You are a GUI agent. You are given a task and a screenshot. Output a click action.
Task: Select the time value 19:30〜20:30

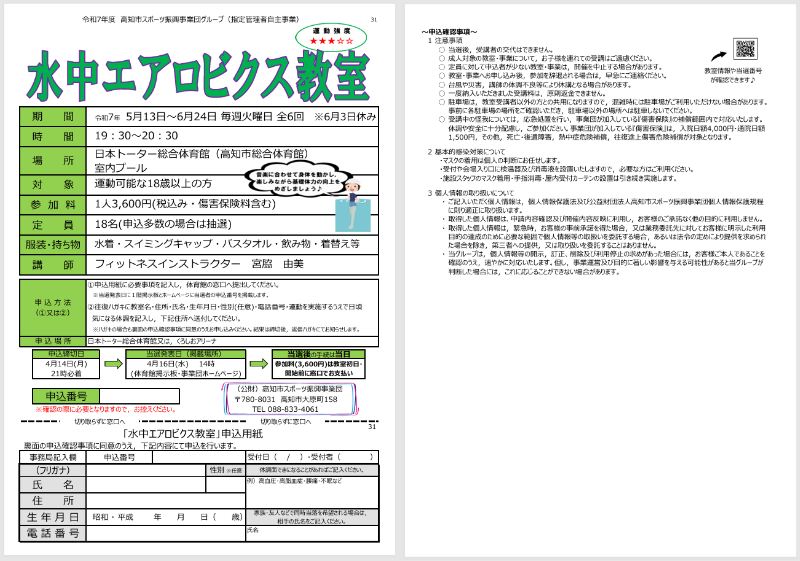coord(136,136)
